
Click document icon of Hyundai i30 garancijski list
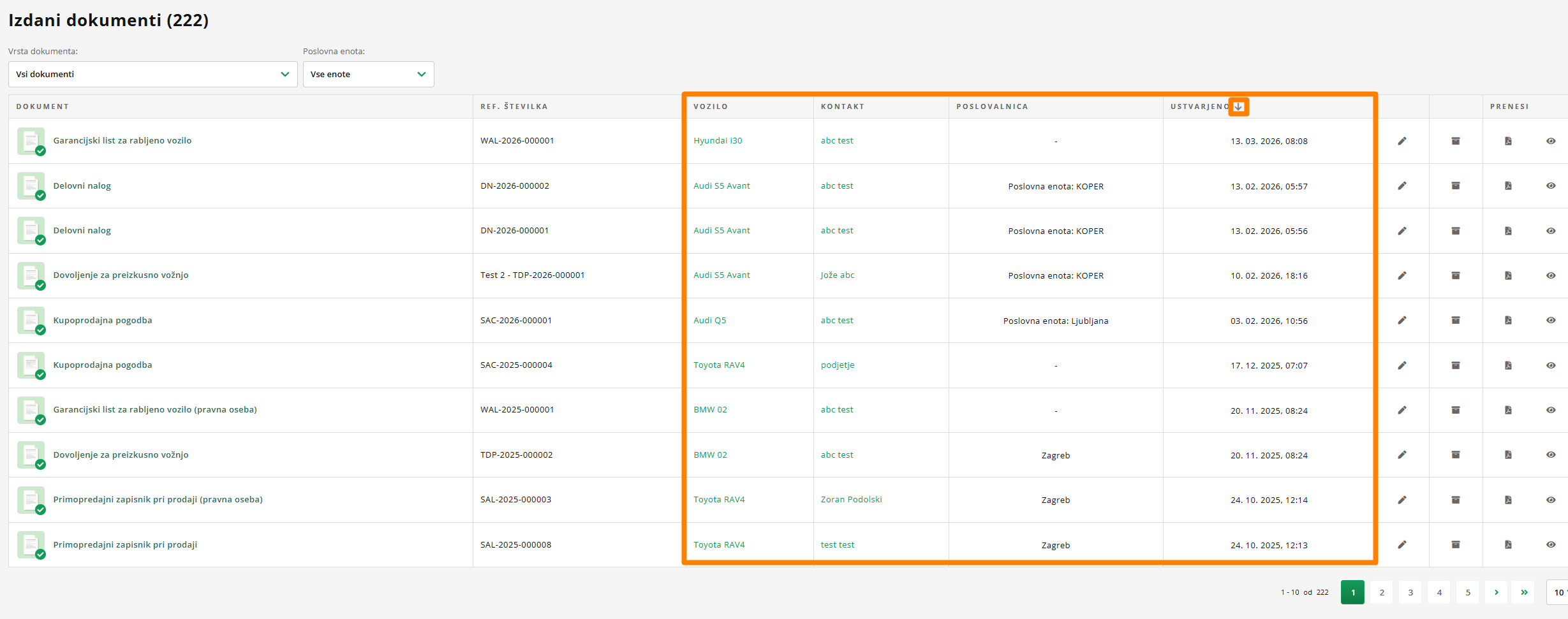31,141
